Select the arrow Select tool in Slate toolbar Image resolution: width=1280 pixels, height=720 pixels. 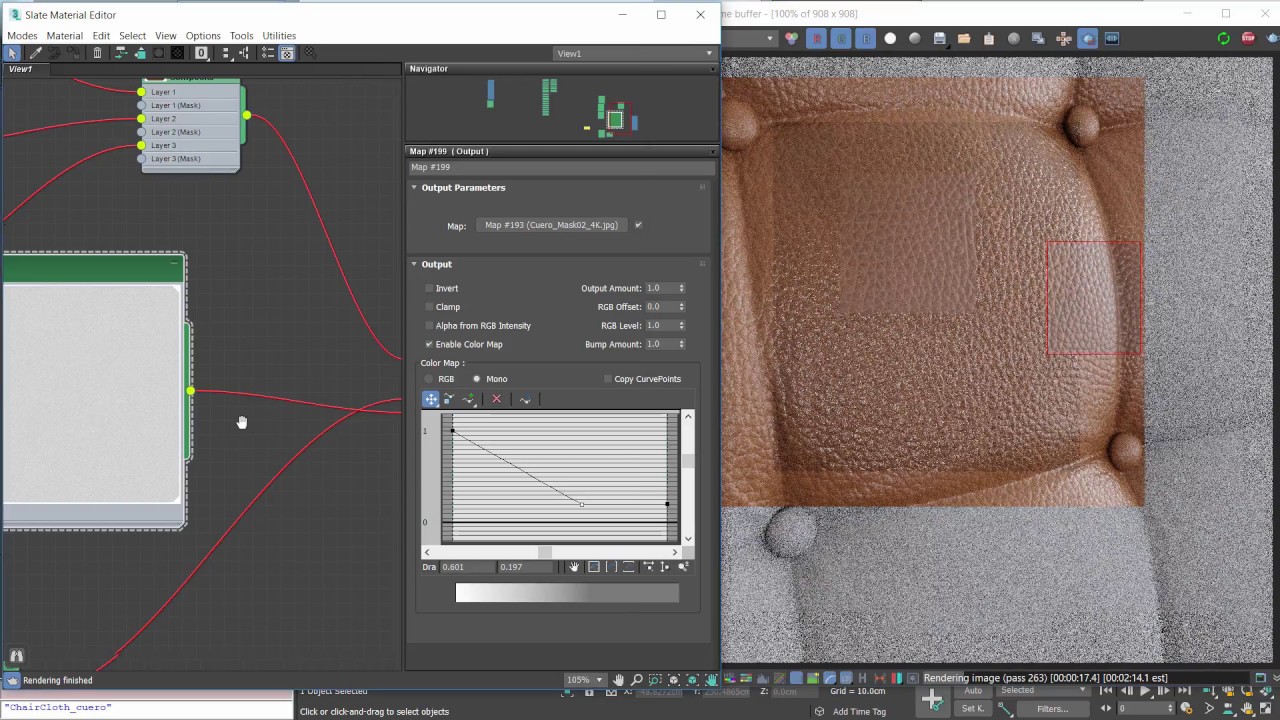(12, 53)
